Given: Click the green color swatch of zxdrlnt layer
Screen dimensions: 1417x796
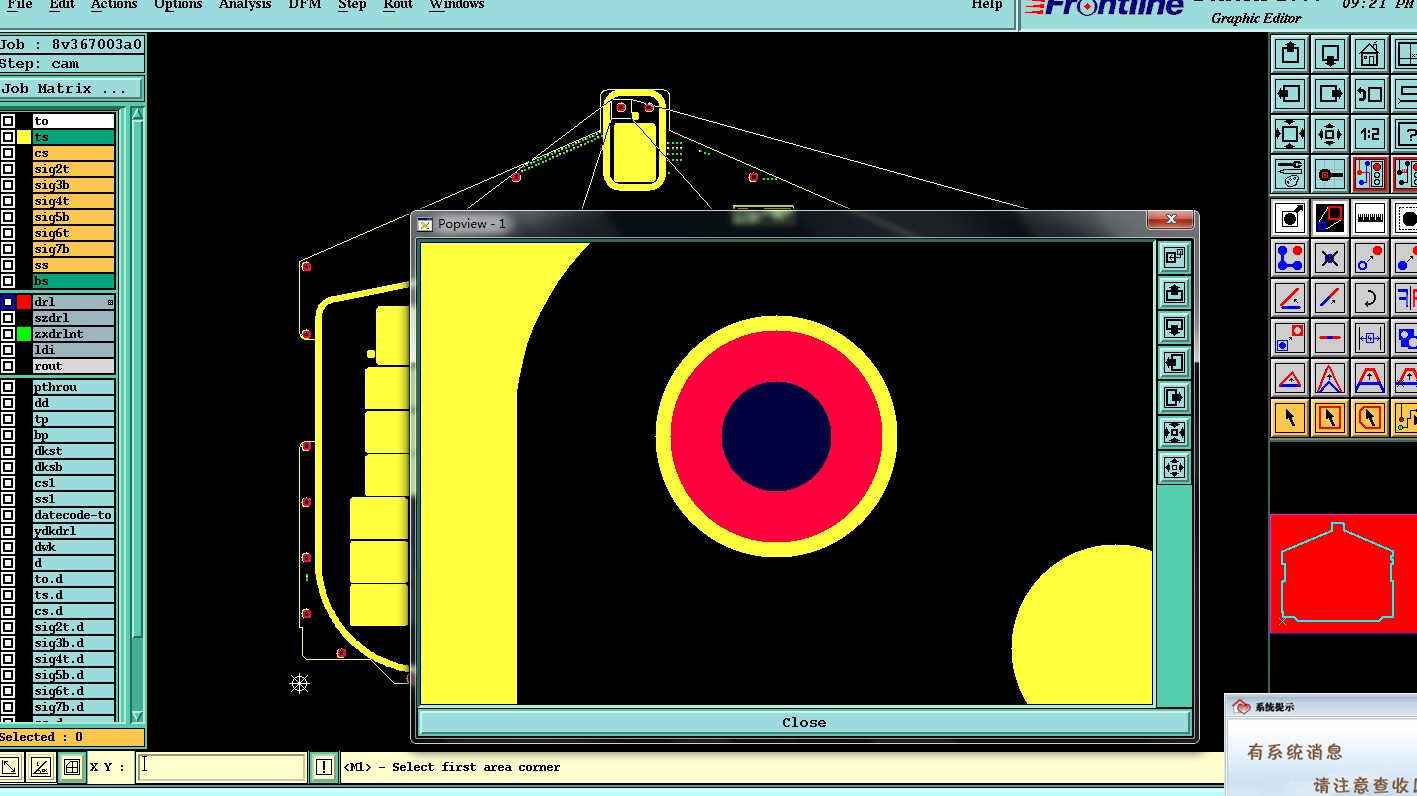Looking at the screenshot, I should pos(24,334).
